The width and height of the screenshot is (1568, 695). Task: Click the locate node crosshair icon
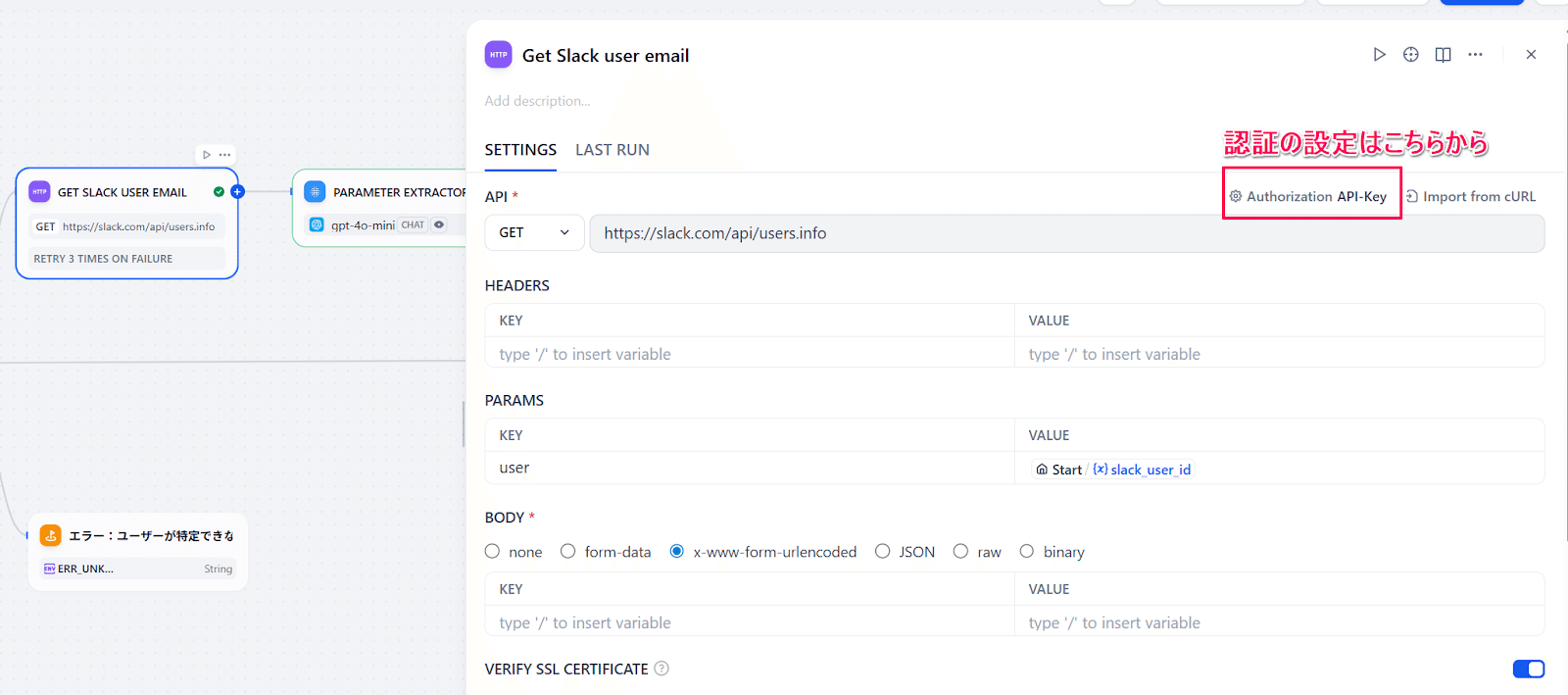[1411, 55]
